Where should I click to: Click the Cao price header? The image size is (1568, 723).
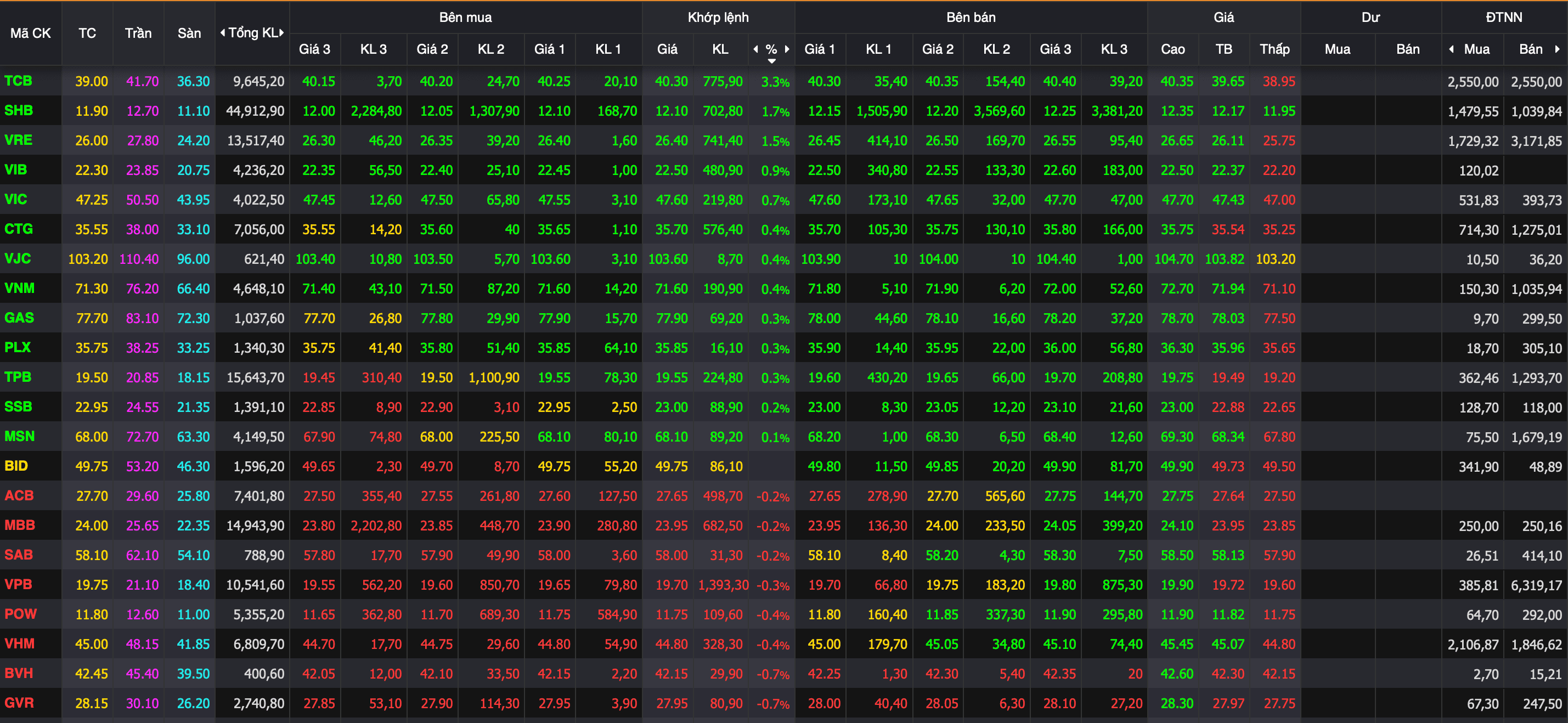point(1173,49)
